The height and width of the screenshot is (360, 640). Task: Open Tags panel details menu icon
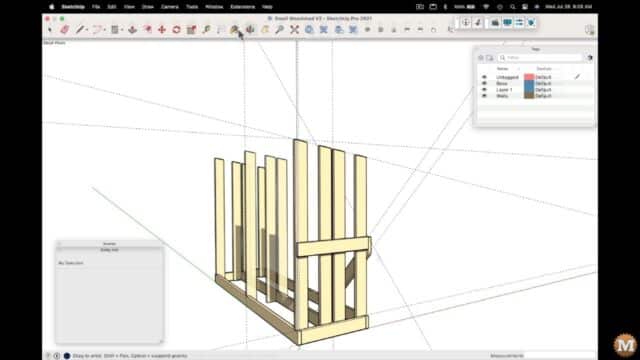click(x=589, y=58)
